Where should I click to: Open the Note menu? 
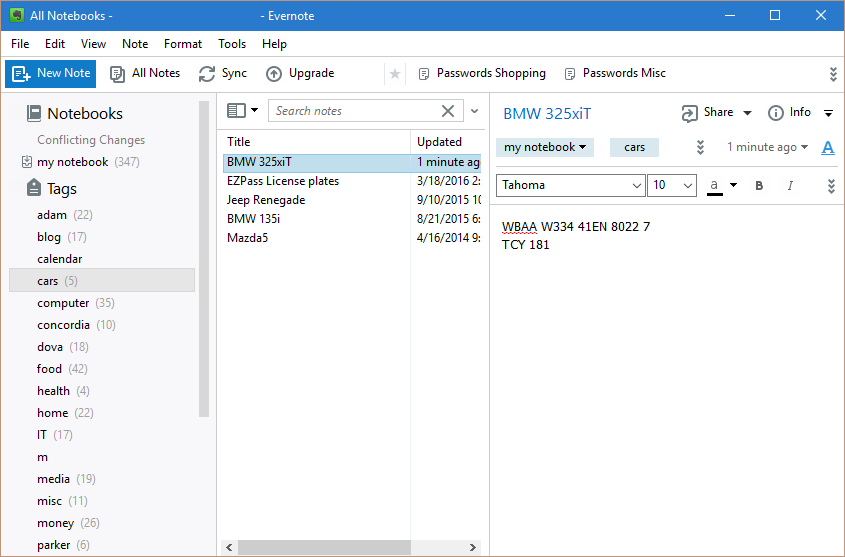135,44
